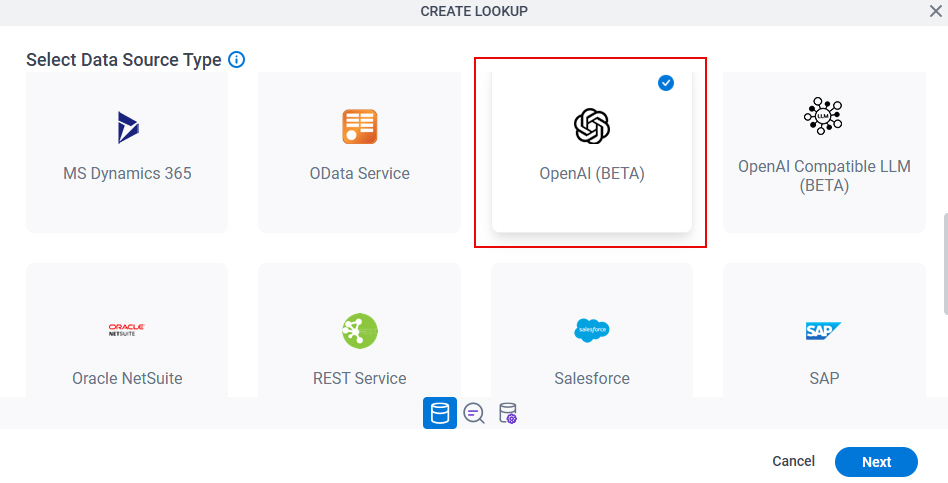
Task: Select the Salesforce label
Action: (592, 378)
